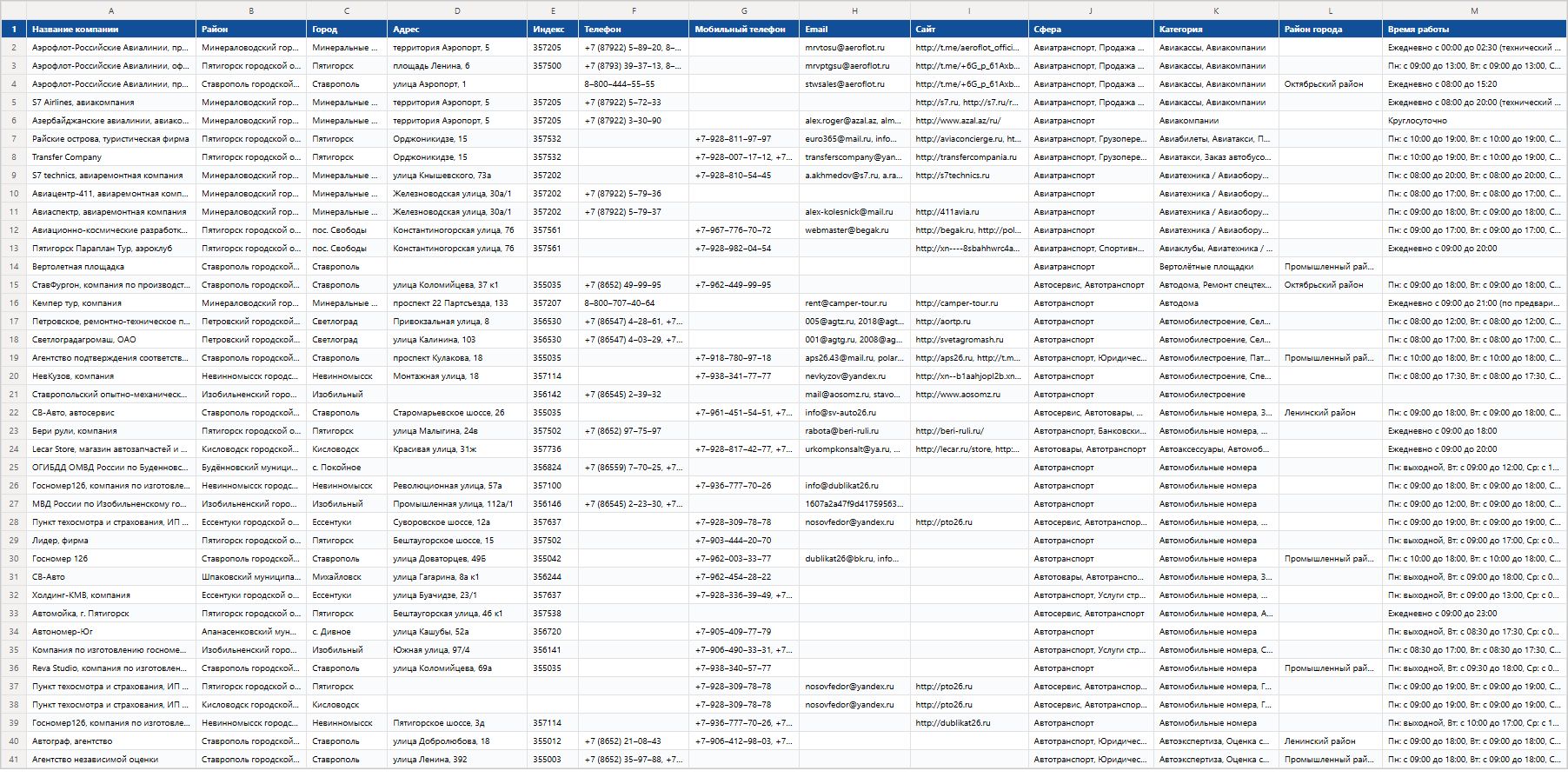Click the 'Адрес' header cell
The height and width of the screenshot is (784, 1568).
(457, 30)
